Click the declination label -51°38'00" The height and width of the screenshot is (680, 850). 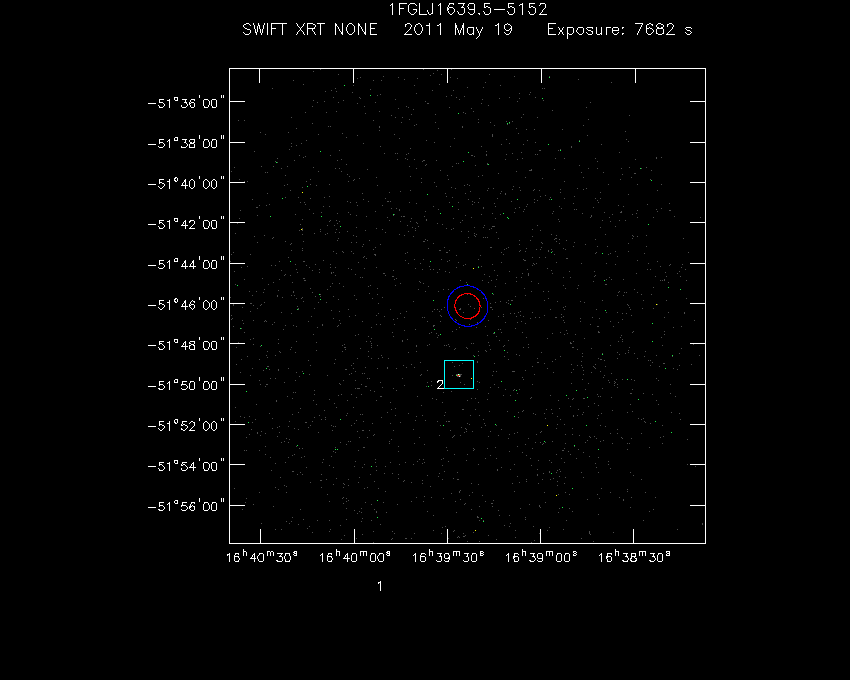[186, 143]
